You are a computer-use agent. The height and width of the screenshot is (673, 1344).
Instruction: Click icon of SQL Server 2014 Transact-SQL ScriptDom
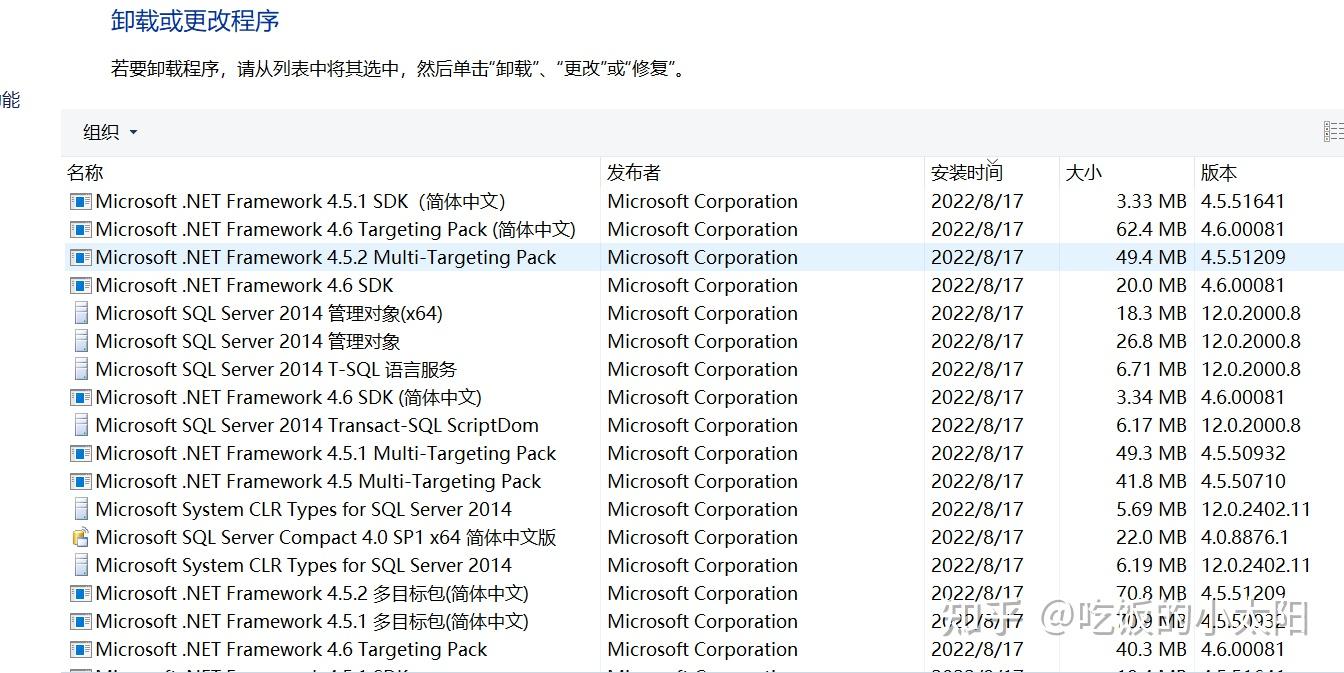point(80,425)
